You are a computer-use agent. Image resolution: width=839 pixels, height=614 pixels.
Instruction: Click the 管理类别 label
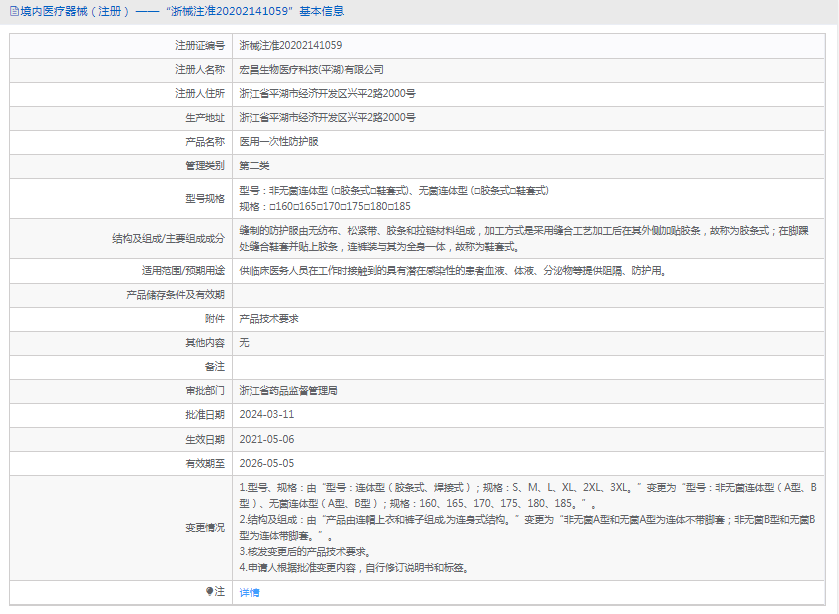point(205,166)
